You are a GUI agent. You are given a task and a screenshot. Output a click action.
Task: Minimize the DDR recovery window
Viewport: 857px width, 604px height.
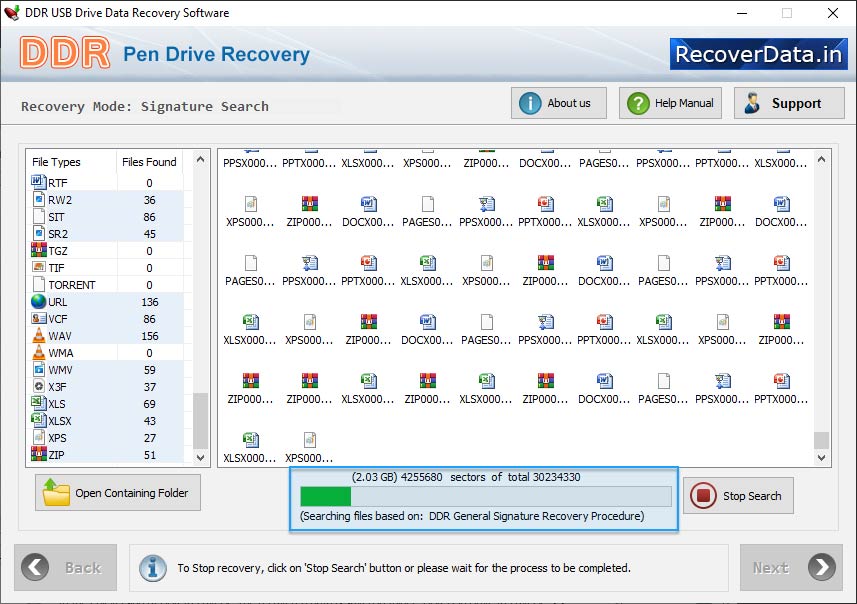(x=742, y=13)
